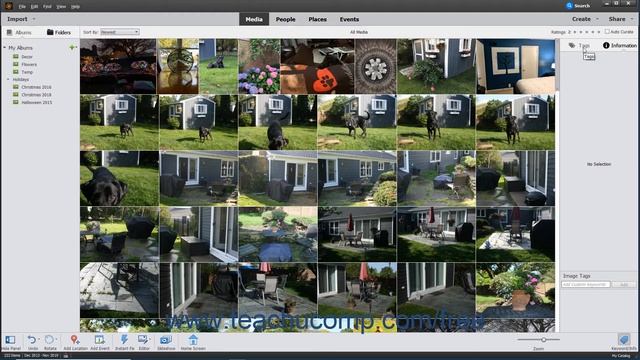The height and width of the screenshot is (360, 640).
Task: Open the View menu
Action: pyautogui.click(x=61, y=7)
